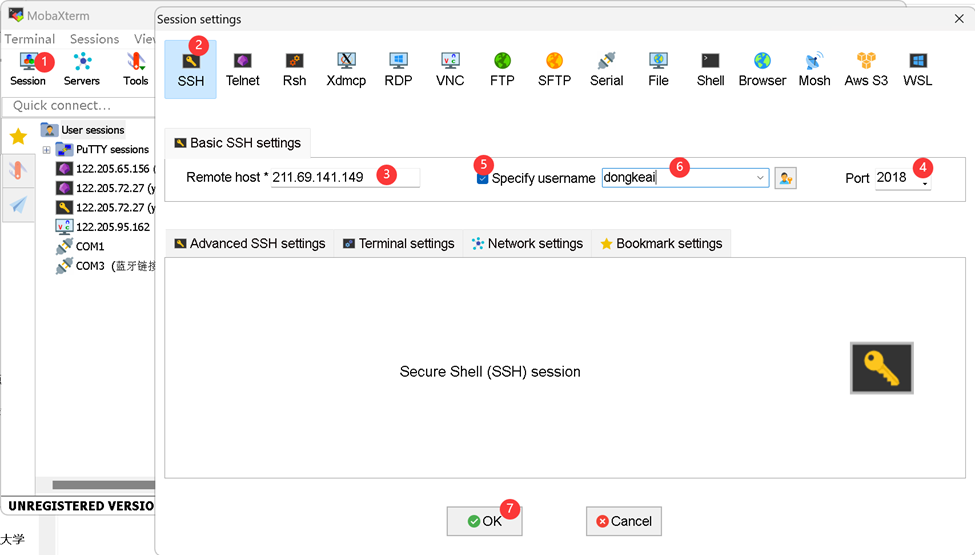The image size is (975, 555).
Task: Uncheck the Specify username checkbox
Action: click(x=483, y=178)
